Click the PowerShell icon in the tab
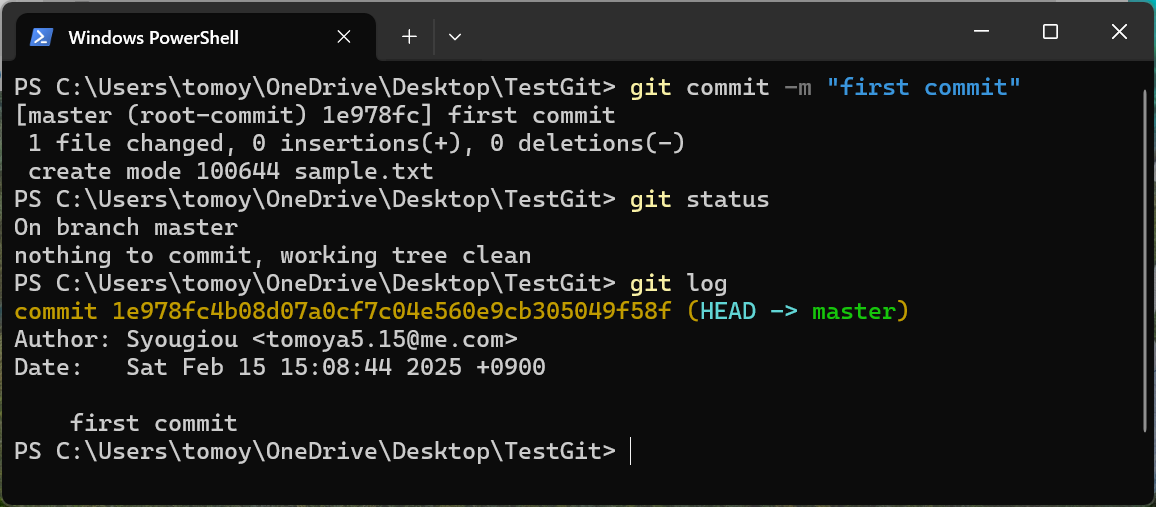Viewport: 1156px width, 507px height. point(41,37)
